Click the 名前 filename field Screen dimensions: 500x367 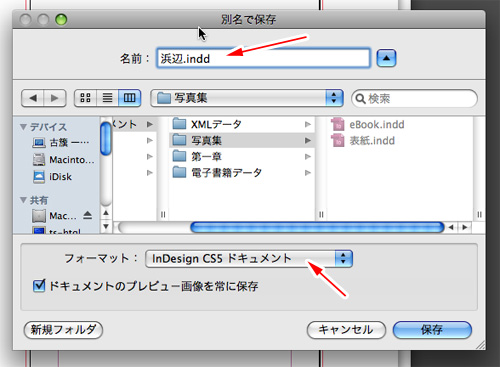263,58
